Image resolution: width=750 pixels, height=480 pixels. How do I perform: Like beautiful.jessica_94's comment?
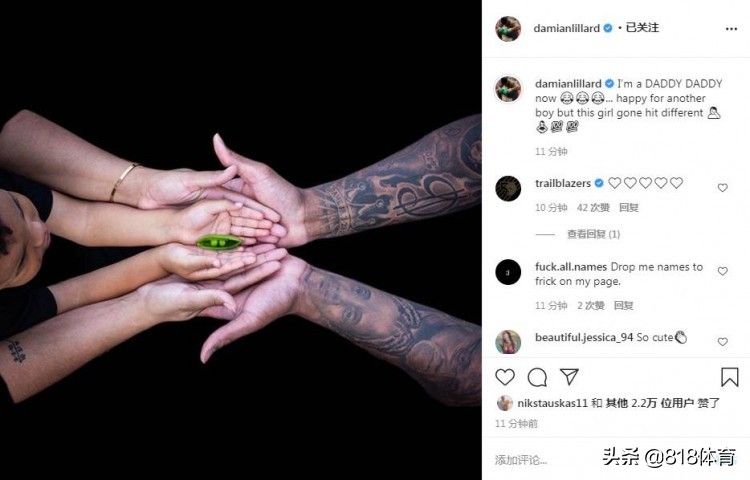click(x=722, y=342)
